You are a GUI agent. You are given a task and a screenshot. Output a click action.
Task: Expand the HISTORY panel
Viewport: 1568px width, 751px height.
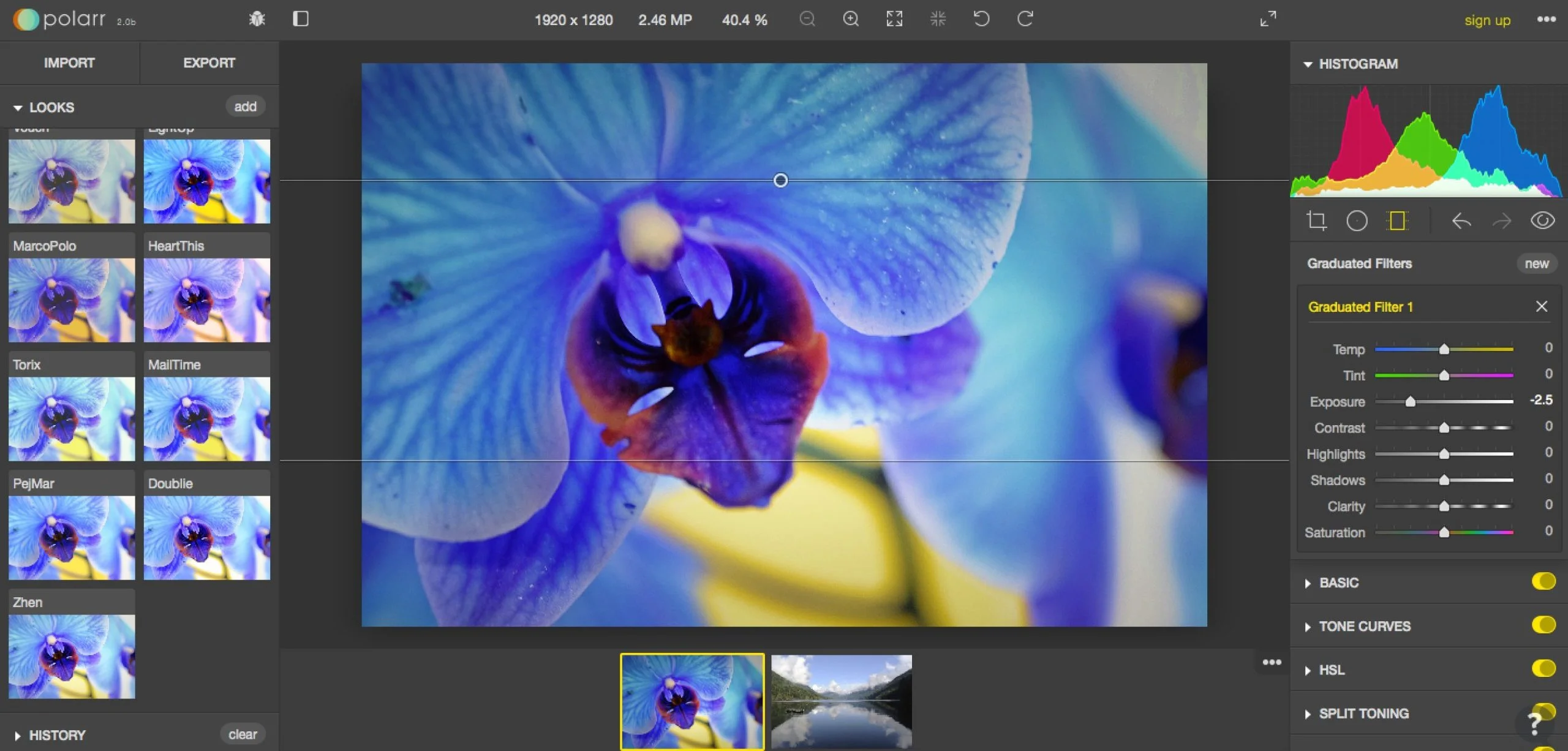(x=18, y=736)
